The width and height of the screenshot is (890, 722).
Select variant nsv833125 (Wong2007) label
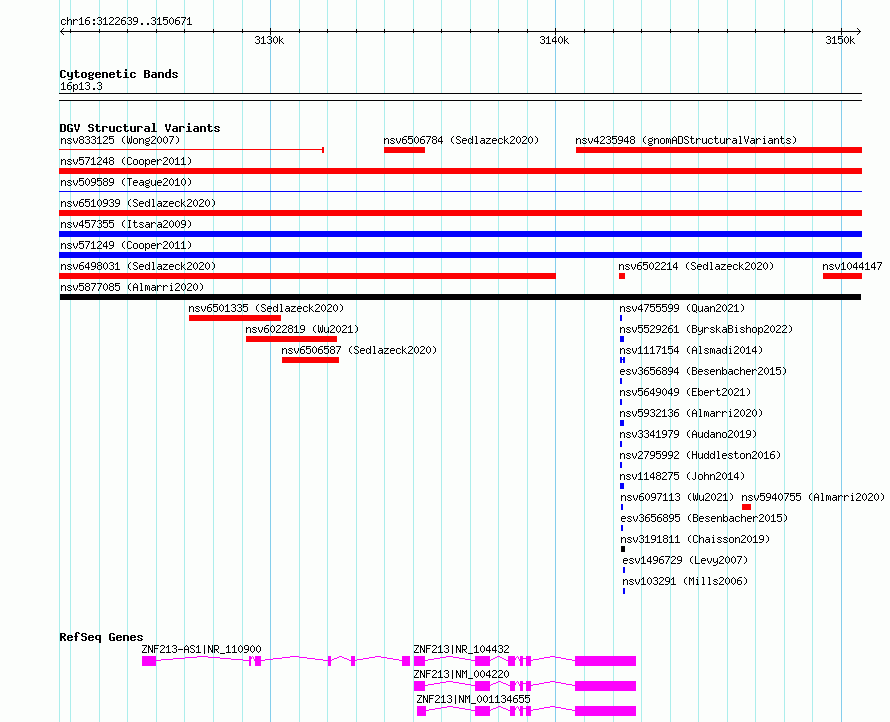click(120, 140)
